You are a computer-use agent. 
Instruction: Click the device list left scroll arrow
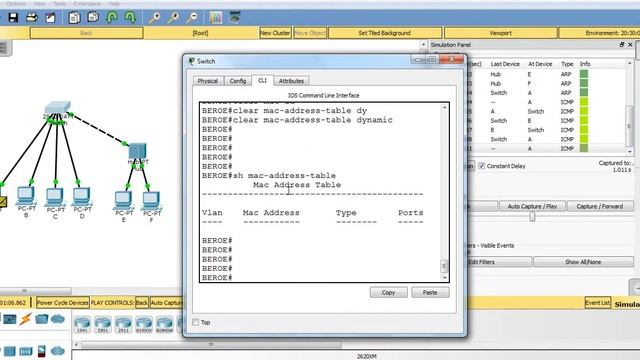[x=76, y=344]
